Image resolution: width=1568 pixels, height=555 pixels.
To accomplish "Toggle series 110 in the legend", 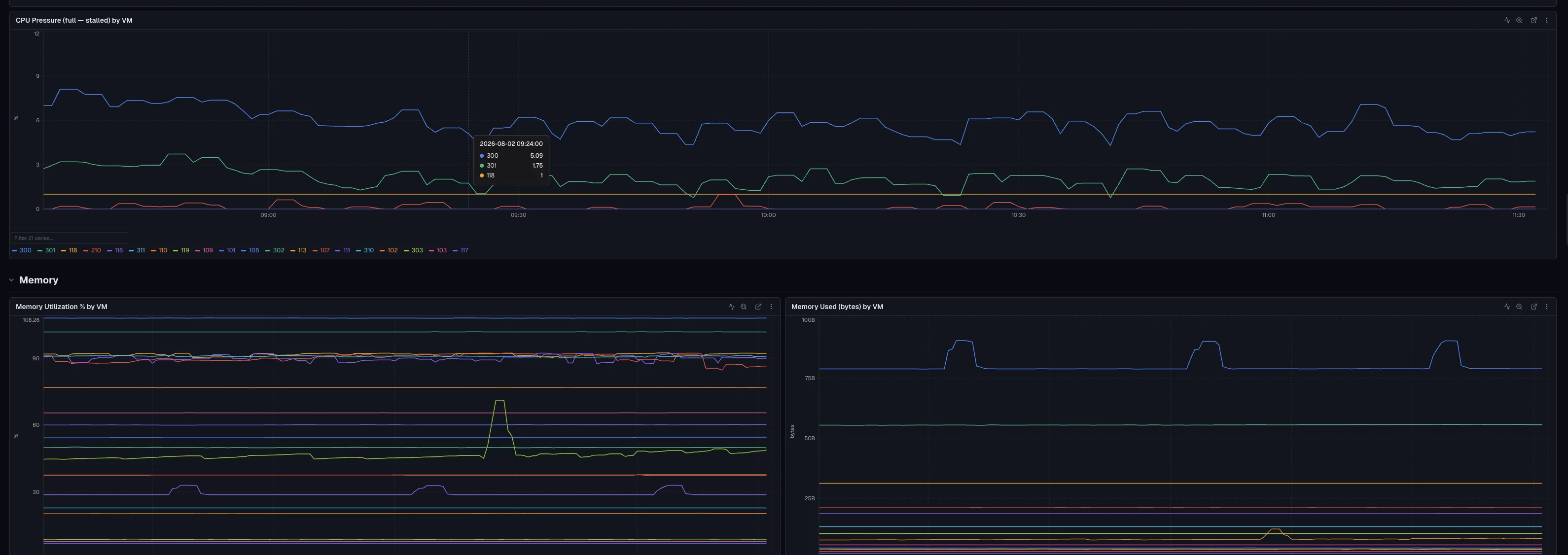I will [159, 250].
